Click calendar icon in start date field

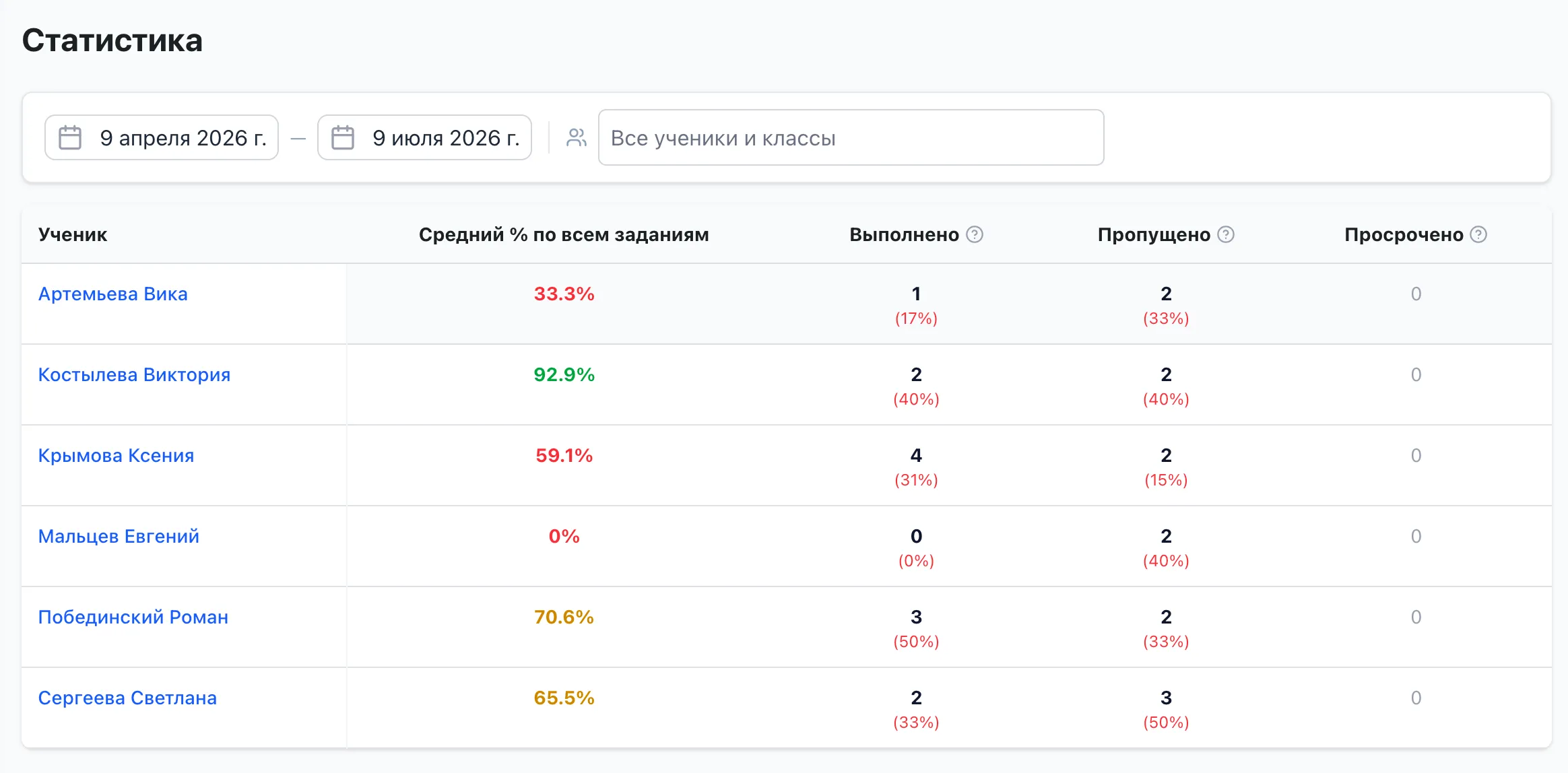click(x=70, y=137)
